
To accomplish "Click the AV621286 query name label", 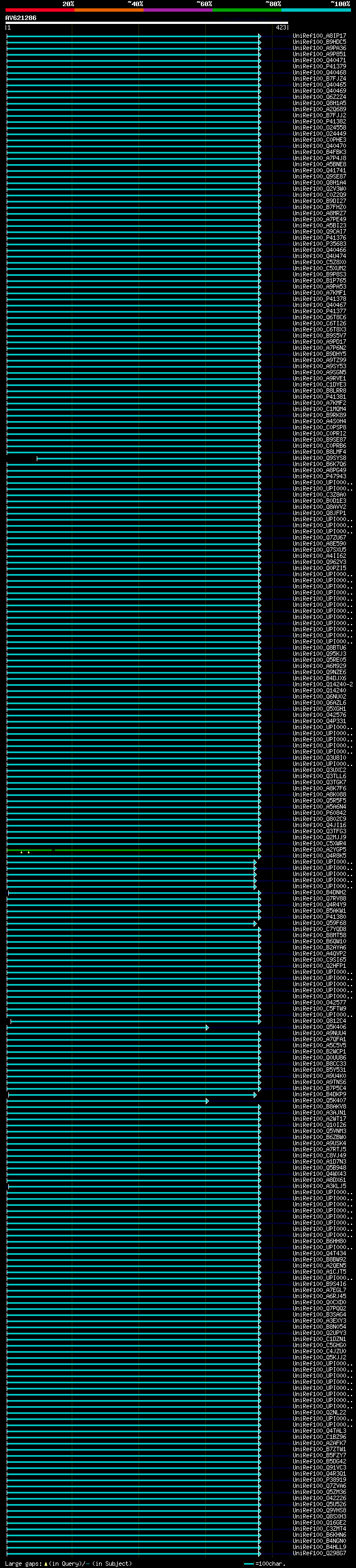I will [21, 18].
